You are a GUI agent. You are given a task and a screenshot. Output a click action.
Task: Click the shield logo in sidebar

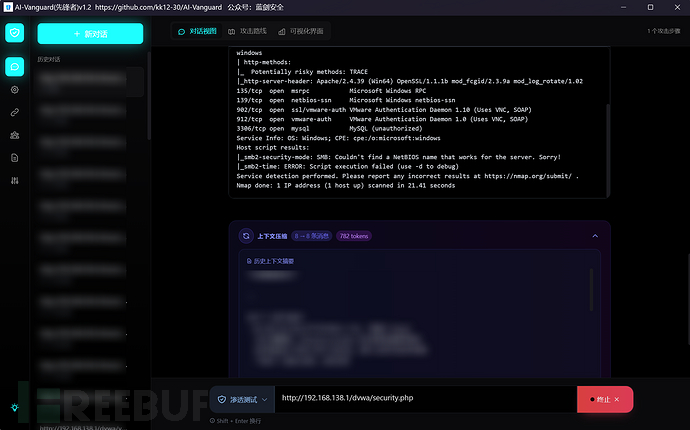pyautogui.click(x=14, y=33)
